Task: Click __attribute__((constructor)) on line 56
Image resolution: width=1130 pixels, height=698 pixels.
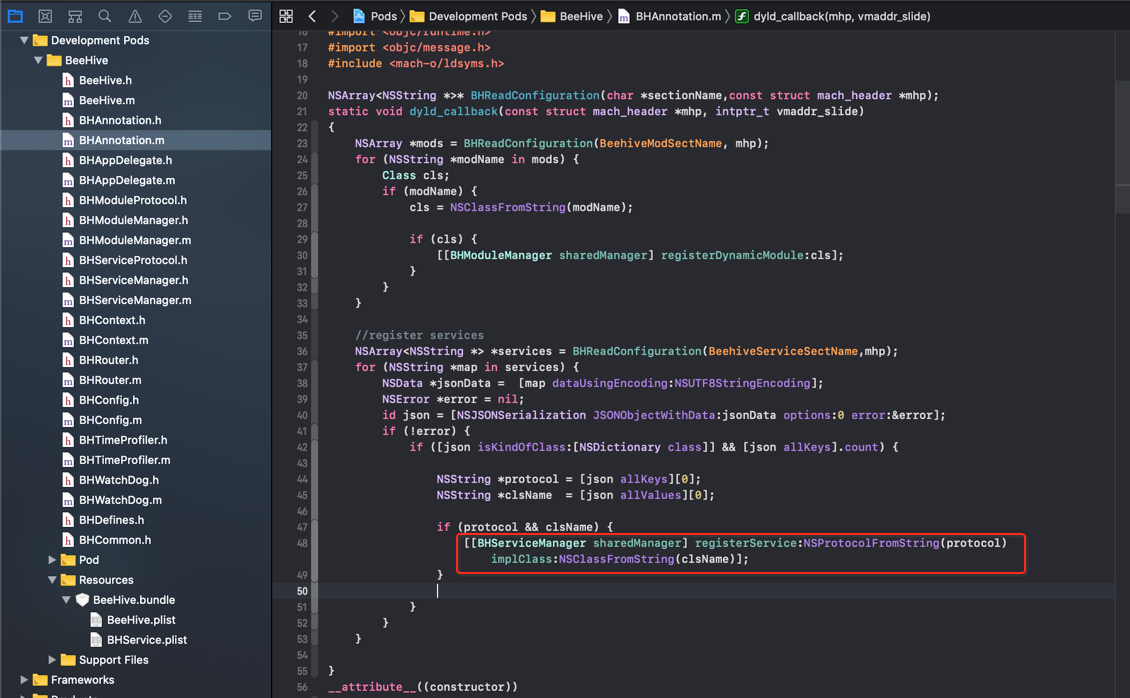Action: (423, 687)
